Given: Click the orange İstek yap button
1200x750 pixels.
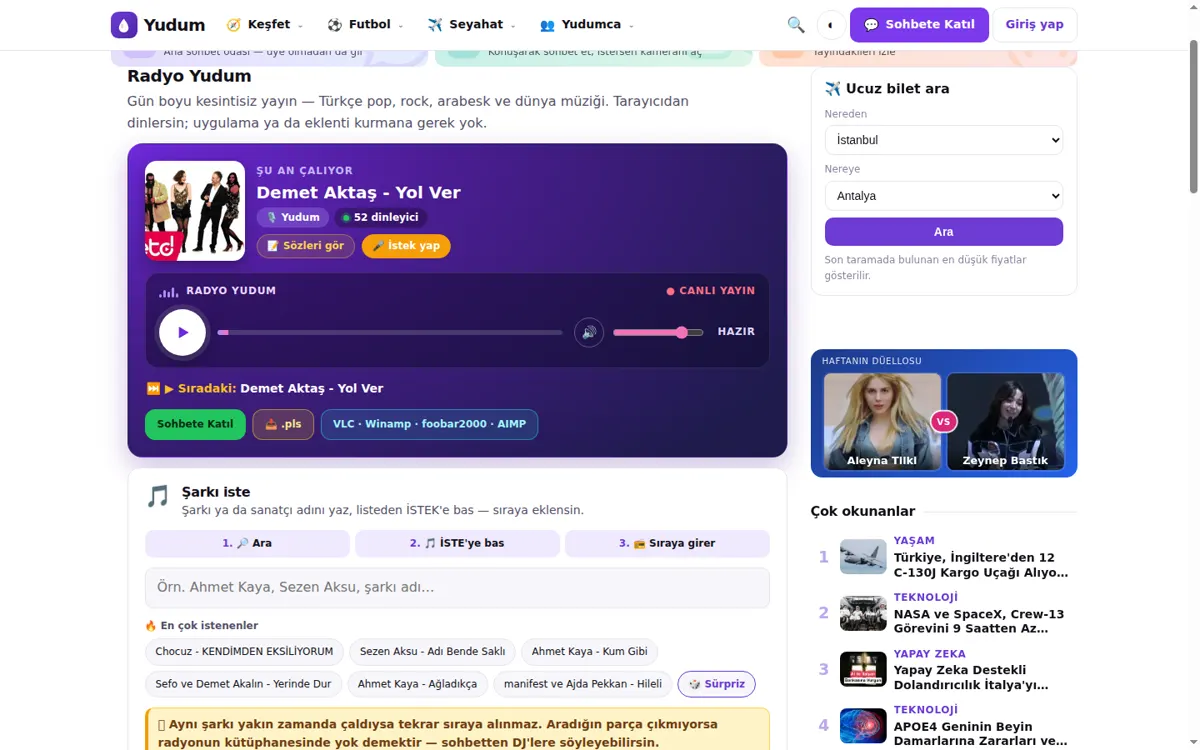Looking at the screenshot, I should [406, 246].
